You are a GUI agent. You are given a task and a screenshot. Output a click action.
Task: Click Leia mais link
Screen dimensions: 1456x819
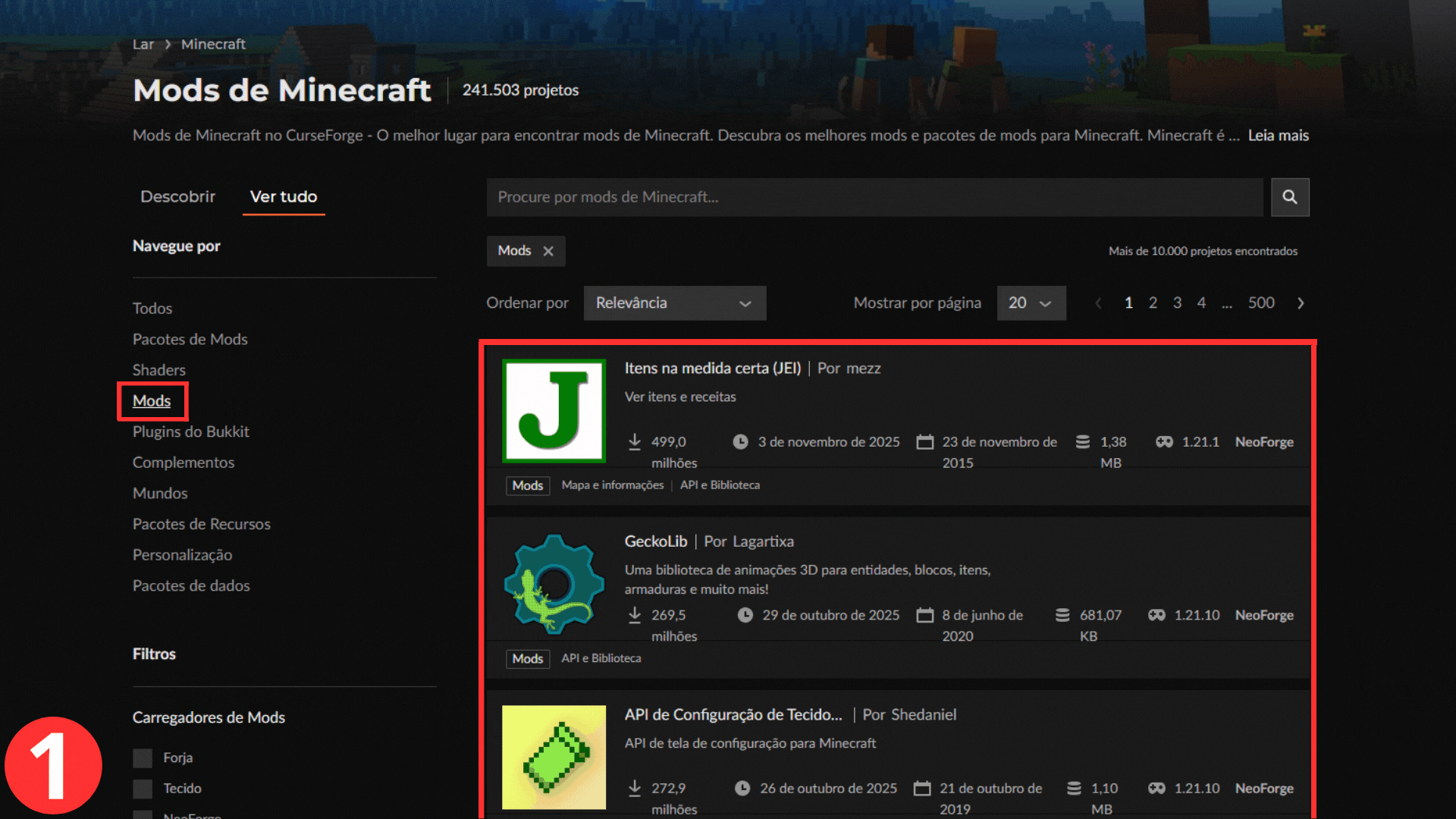1278,136
